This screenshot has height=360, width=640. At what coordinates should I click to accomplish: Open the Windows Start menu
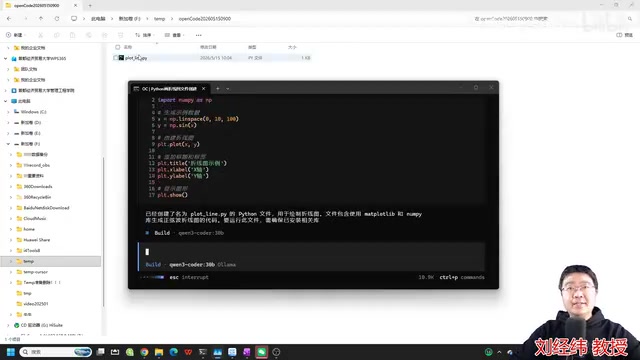(x=11, y=352)
